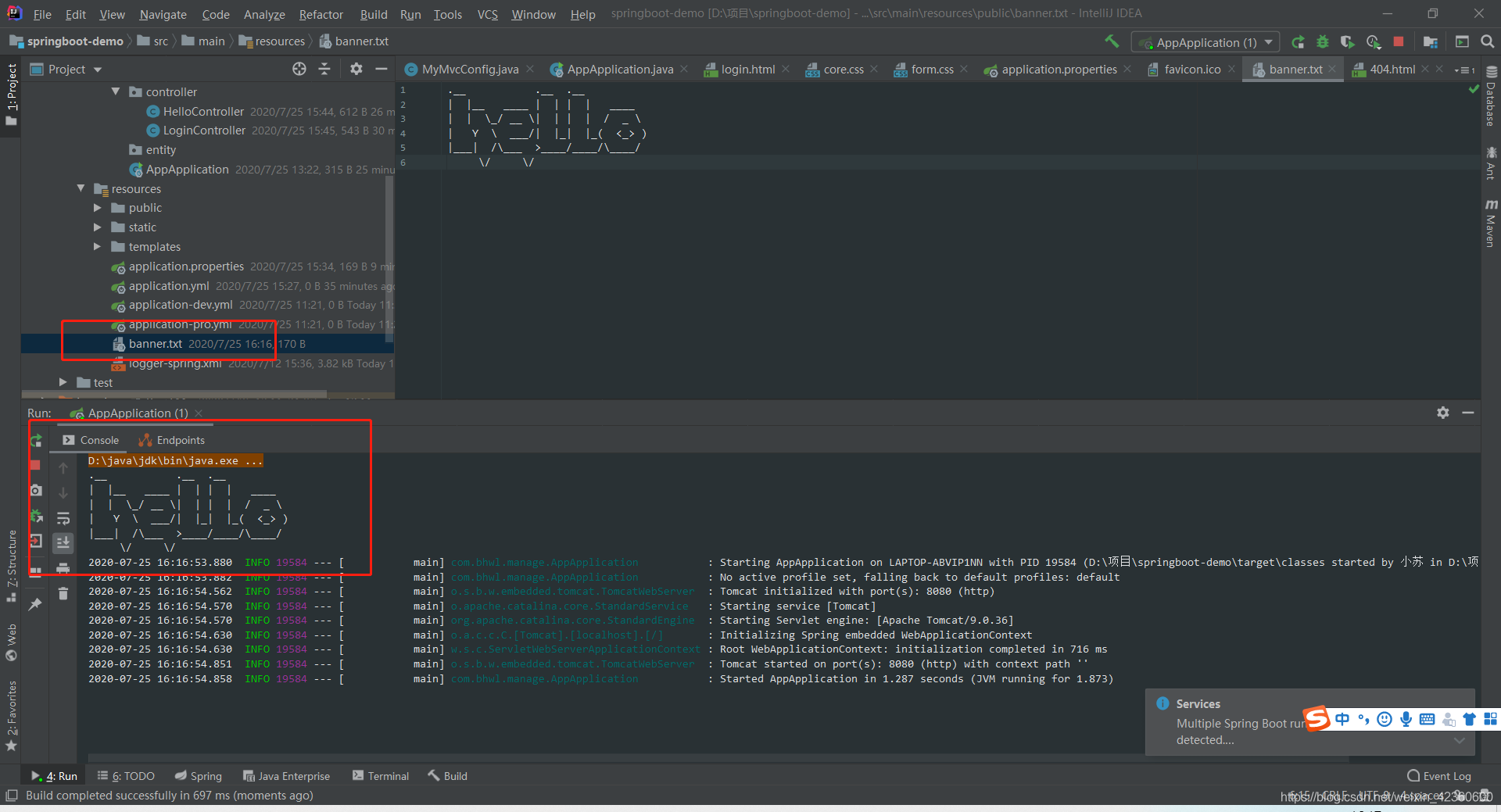1501x812 pixels.
Task: Collapse the resources folder
Action: 81,188
